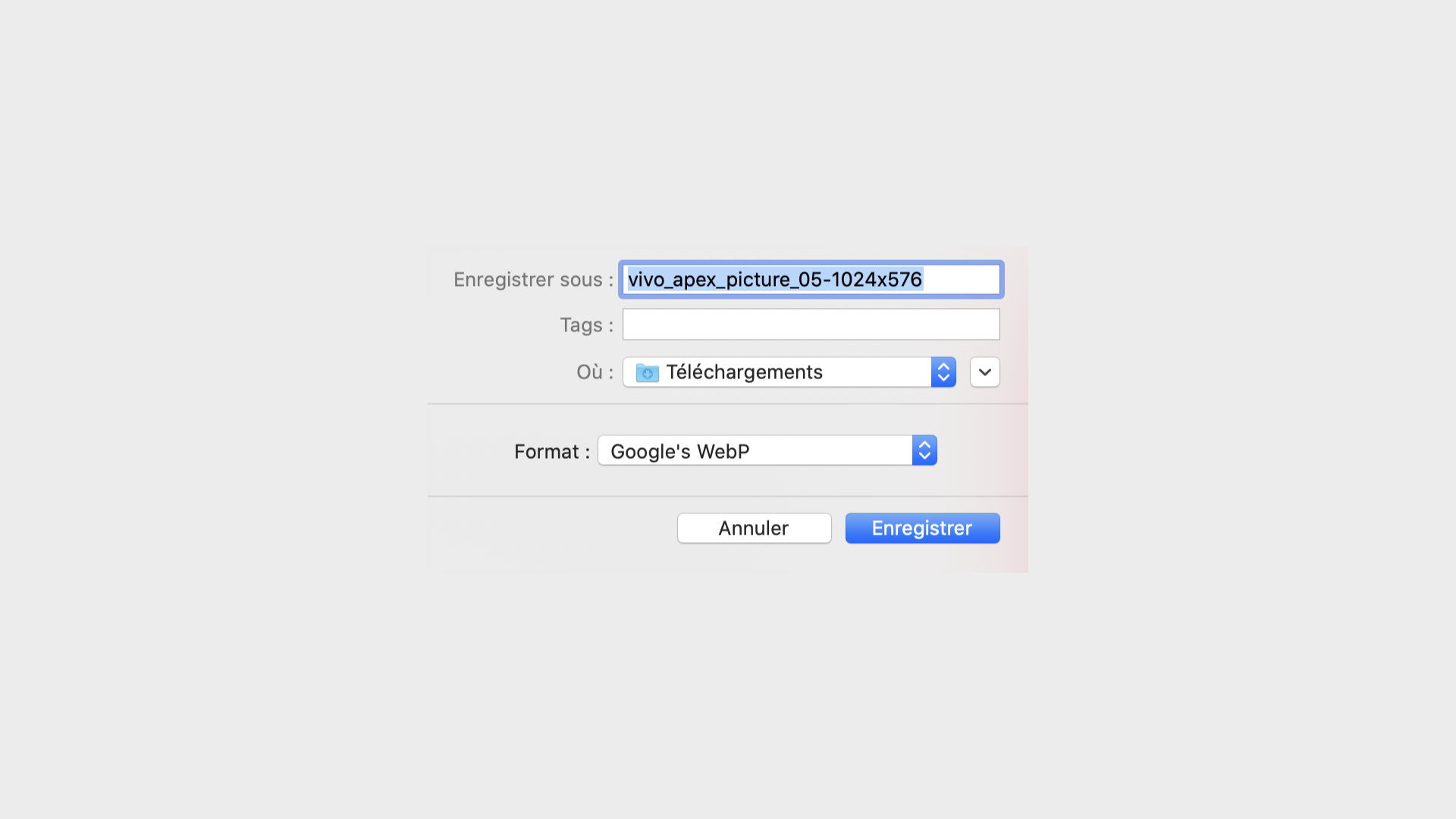Open the Où location dropdown
Image resolution: width=1456 pixels, height=819 pixels.
(789, 372)
